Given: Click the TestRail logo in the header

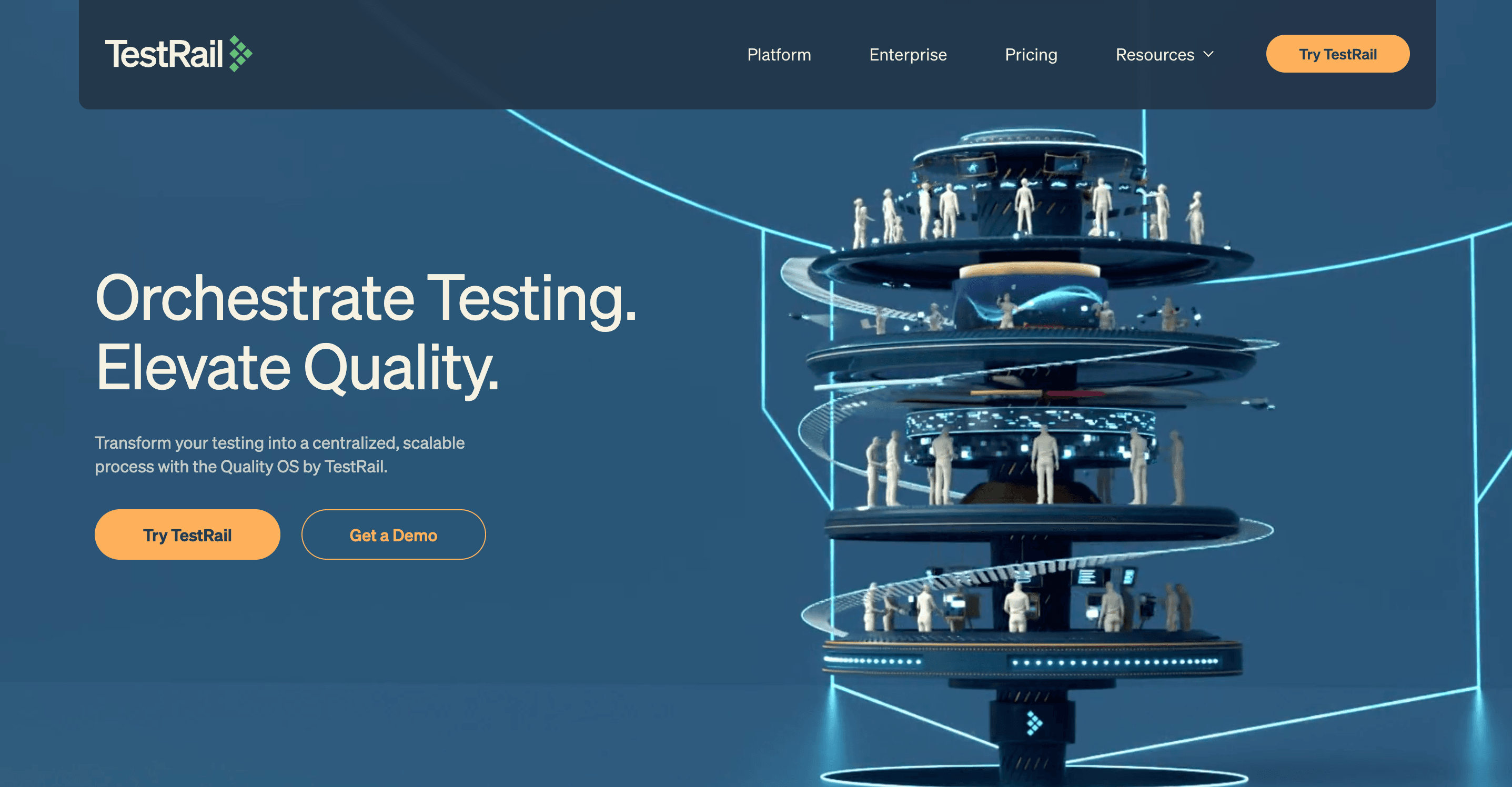Looking at the screenshot, I should click(178, 54).
